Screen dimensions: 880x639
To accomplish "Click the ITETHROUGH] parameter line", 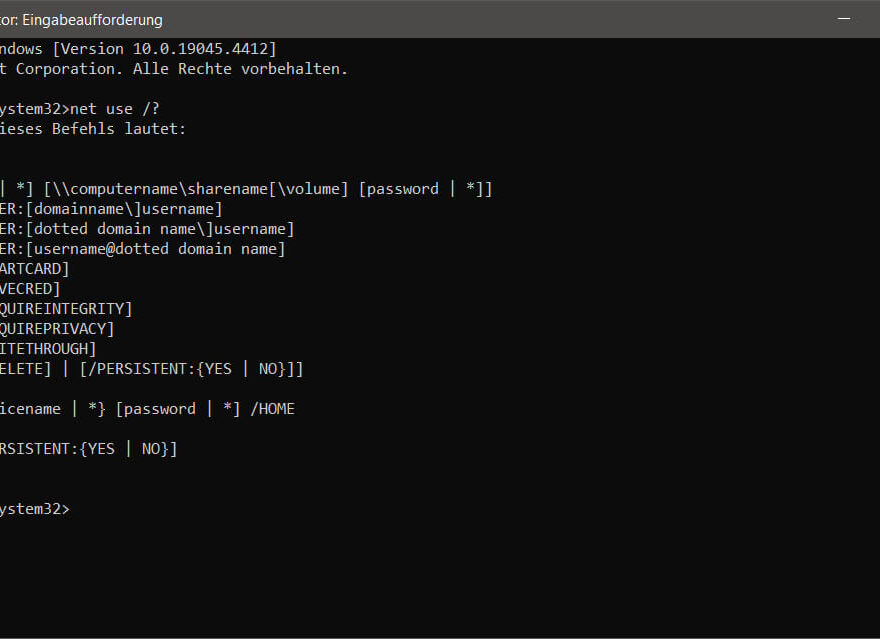I will click(48, 349).
